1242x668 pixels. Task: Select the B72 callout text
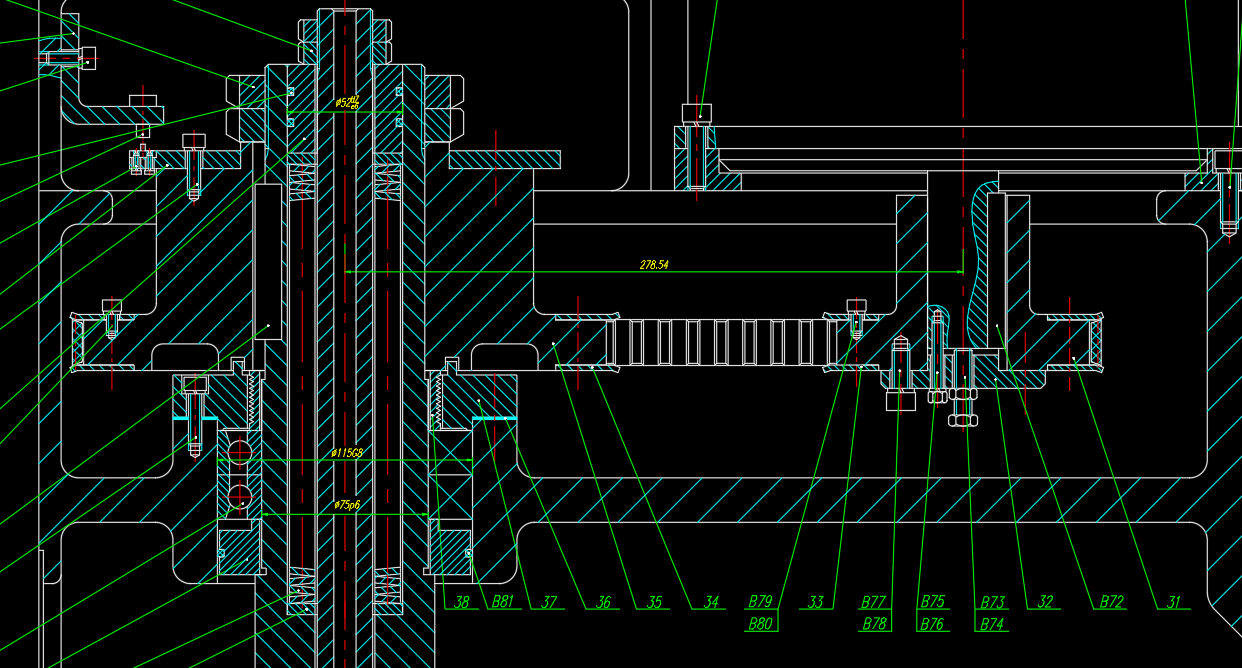click(x=1111, y=602)
